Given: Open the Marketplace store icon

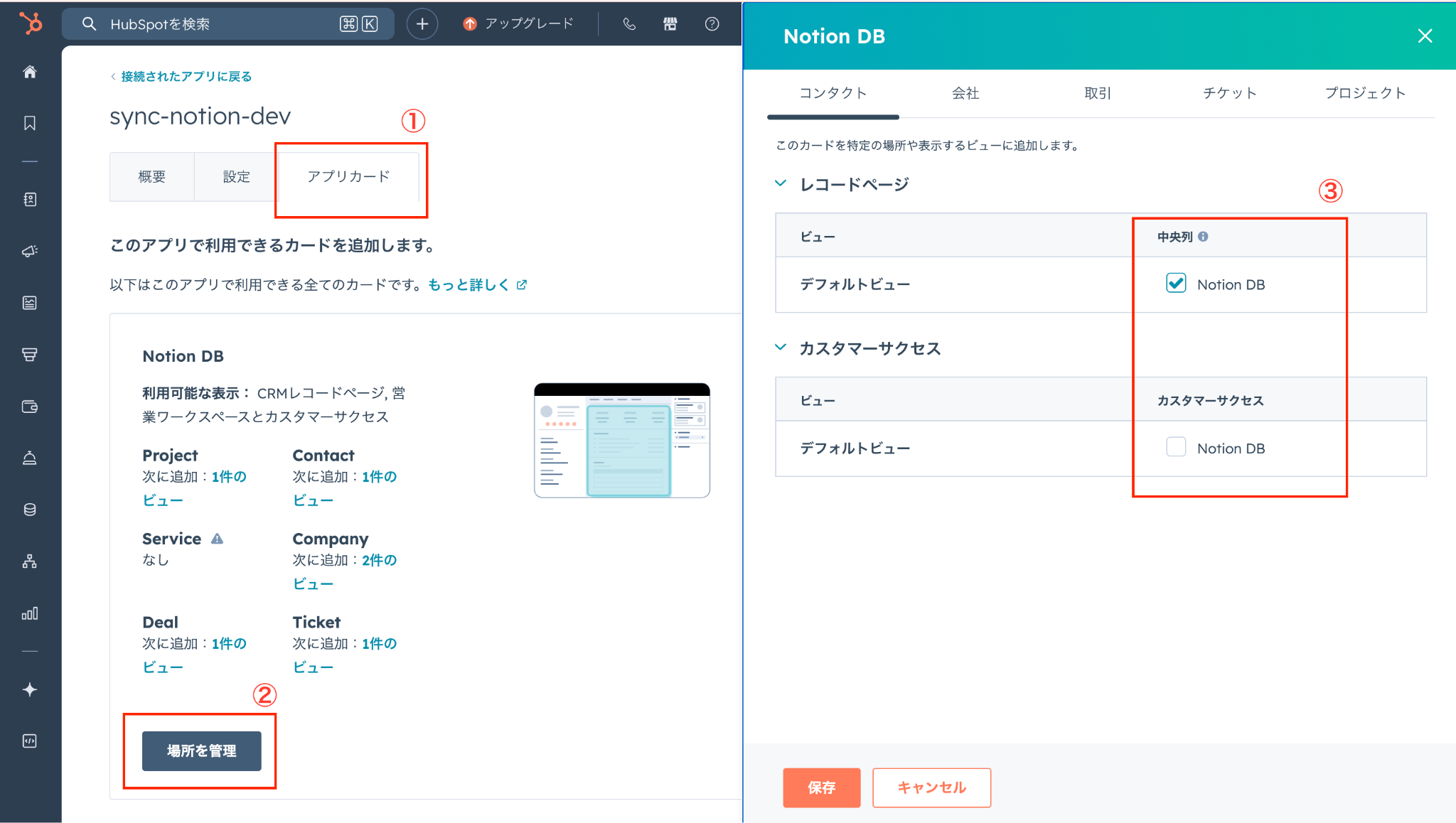Looking at the screenshot, I should pyautogui.click(x=670, y=23).
